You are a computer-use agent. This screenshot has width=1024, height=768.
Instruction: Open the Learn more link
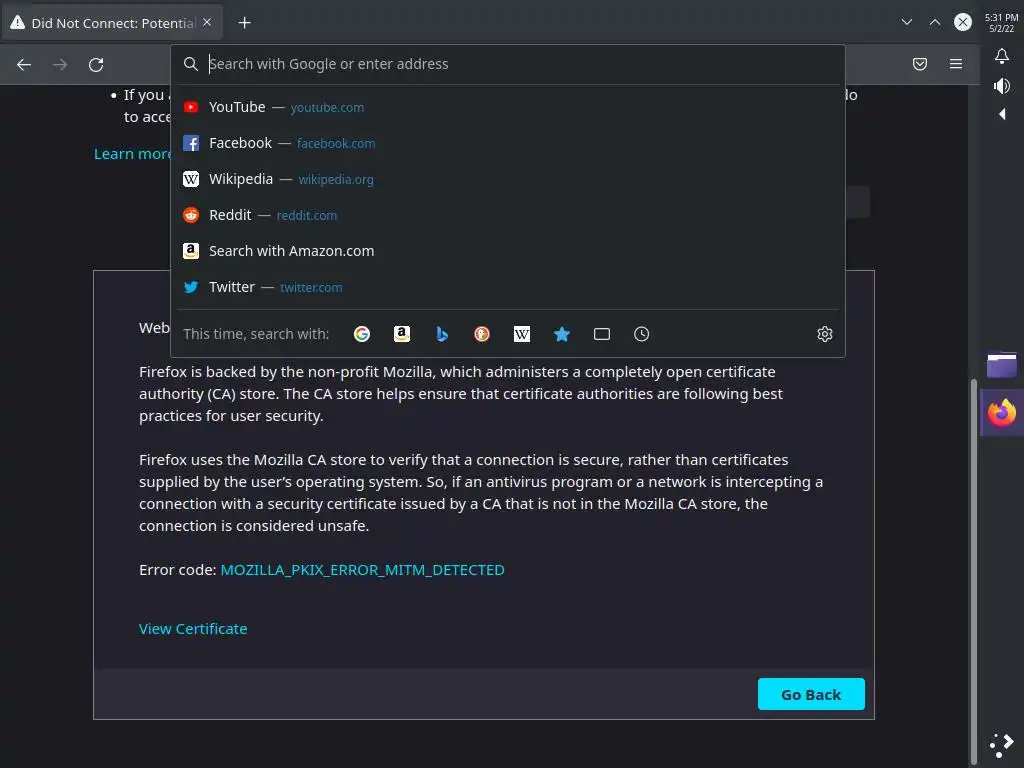[132, 154]
